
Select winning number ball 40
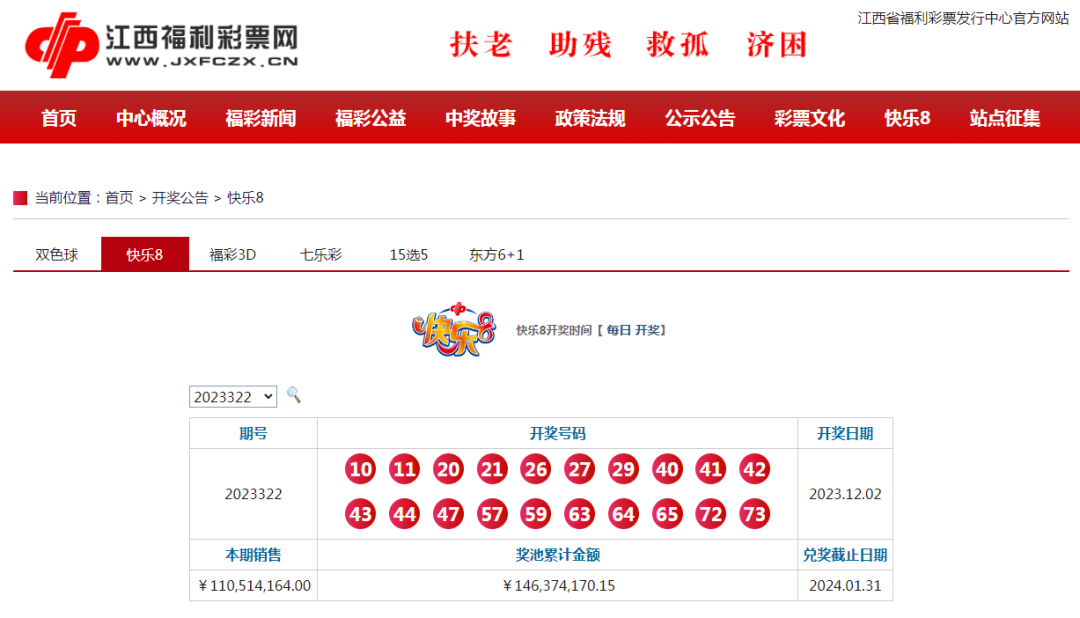667,469
